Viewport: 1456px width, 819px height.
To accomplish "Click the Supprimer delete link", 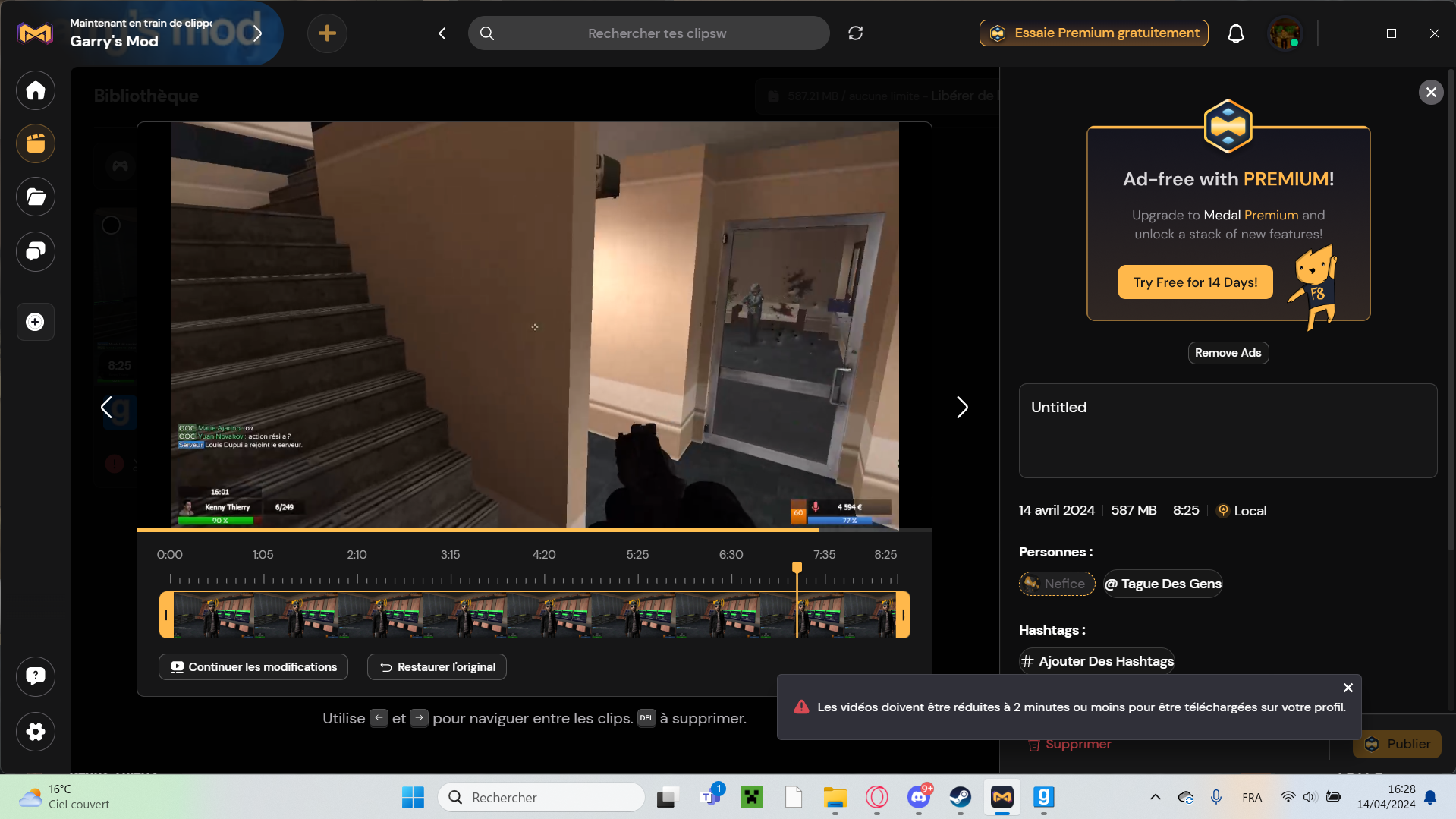I will point(1070,745).
